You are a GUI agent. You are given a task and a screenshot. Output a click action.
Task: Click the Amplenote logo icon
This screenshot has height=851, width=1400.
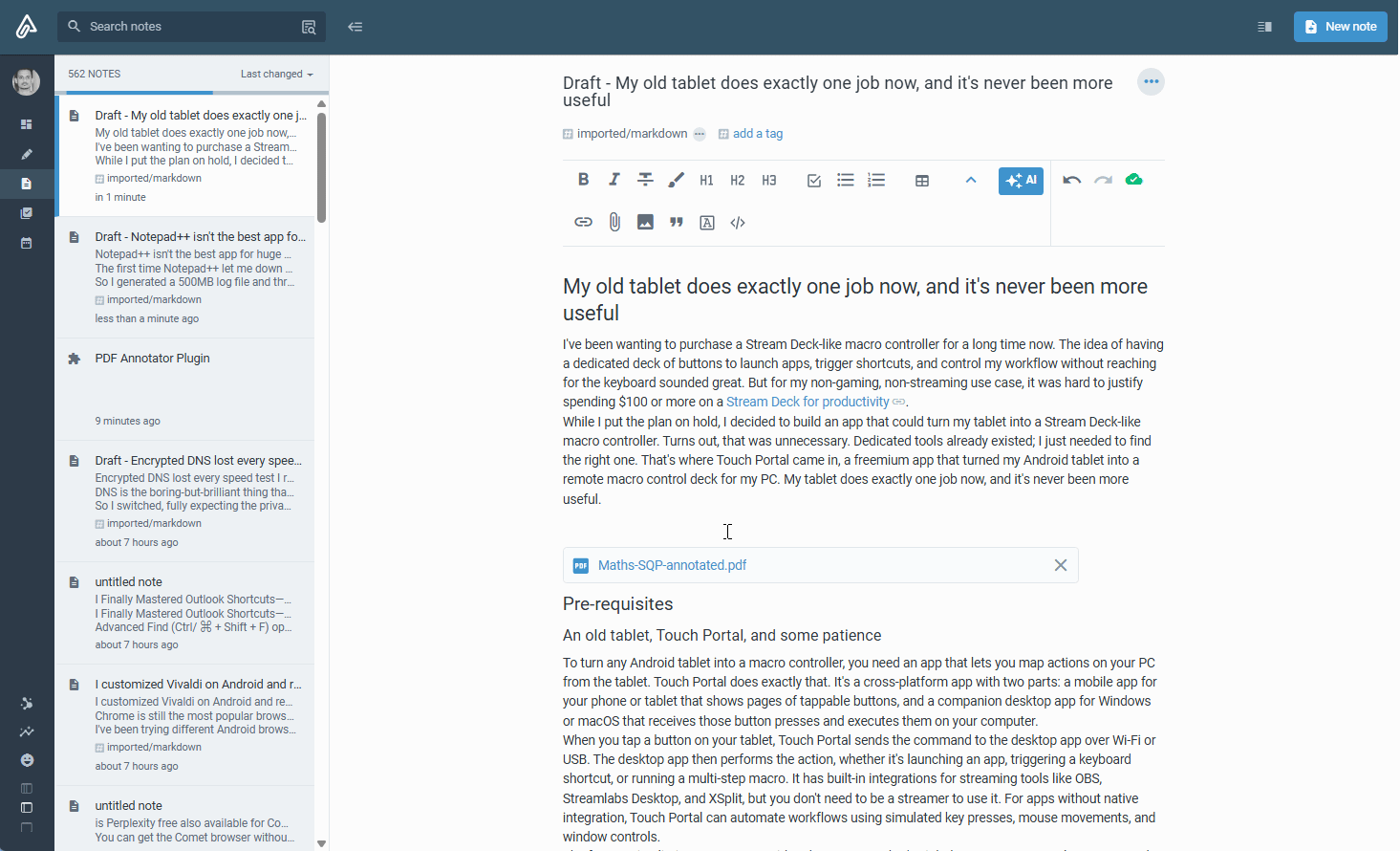[27, 26]
